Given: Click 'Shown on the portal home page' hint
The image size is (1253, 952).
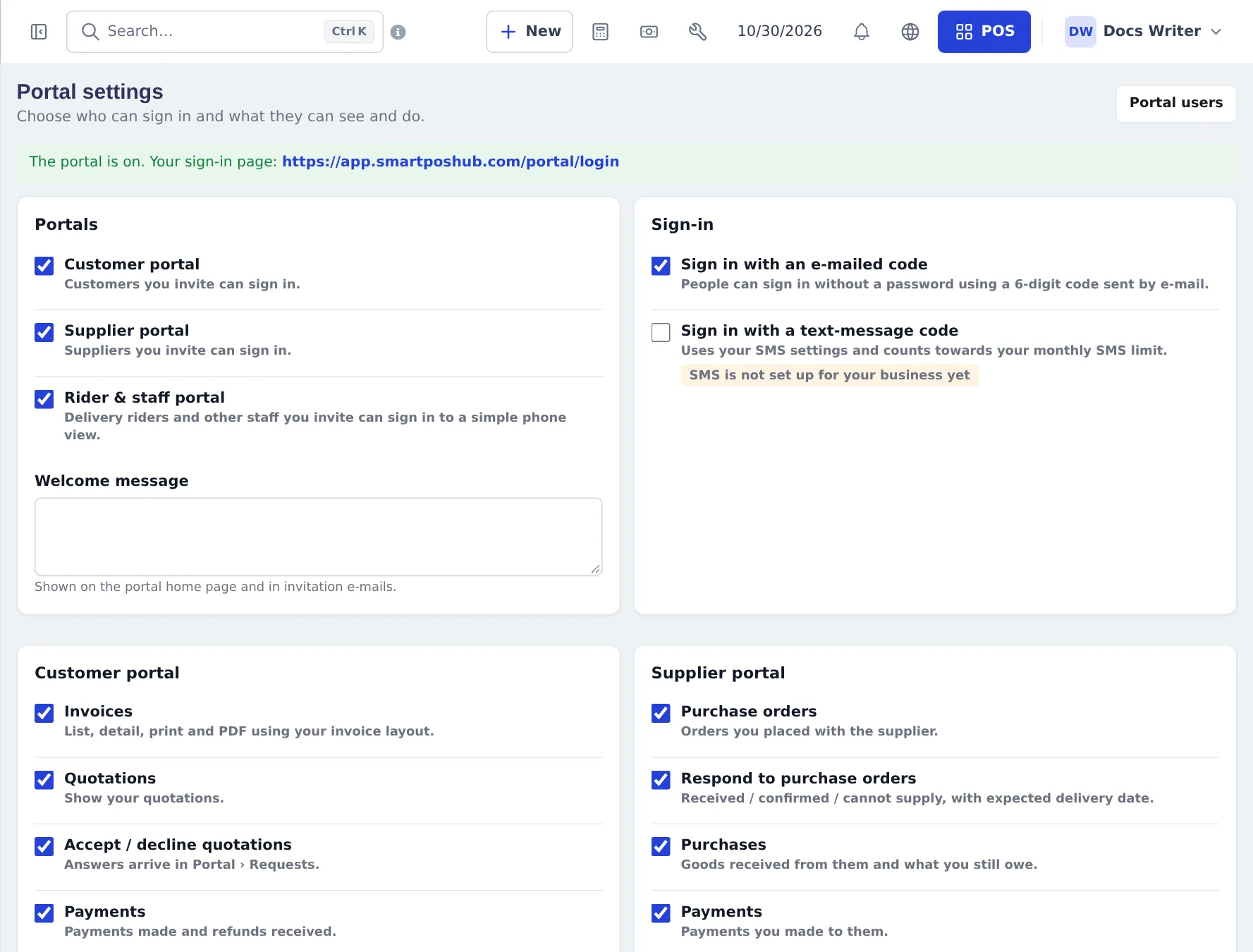Looking at the screenshot, I should click(215, 587).
